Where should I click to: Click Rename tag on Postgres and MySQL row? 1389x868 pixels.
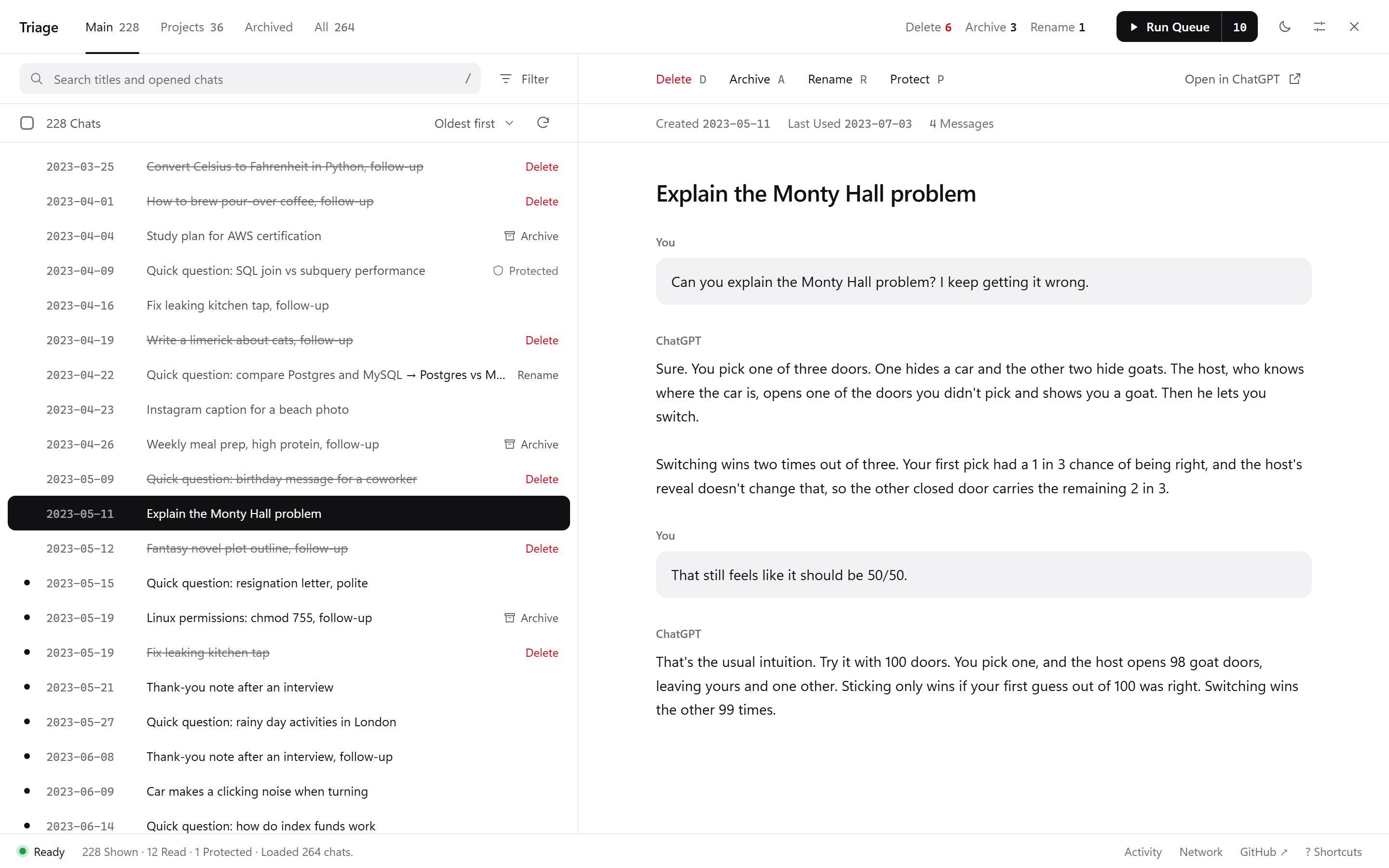pos(537,375)
